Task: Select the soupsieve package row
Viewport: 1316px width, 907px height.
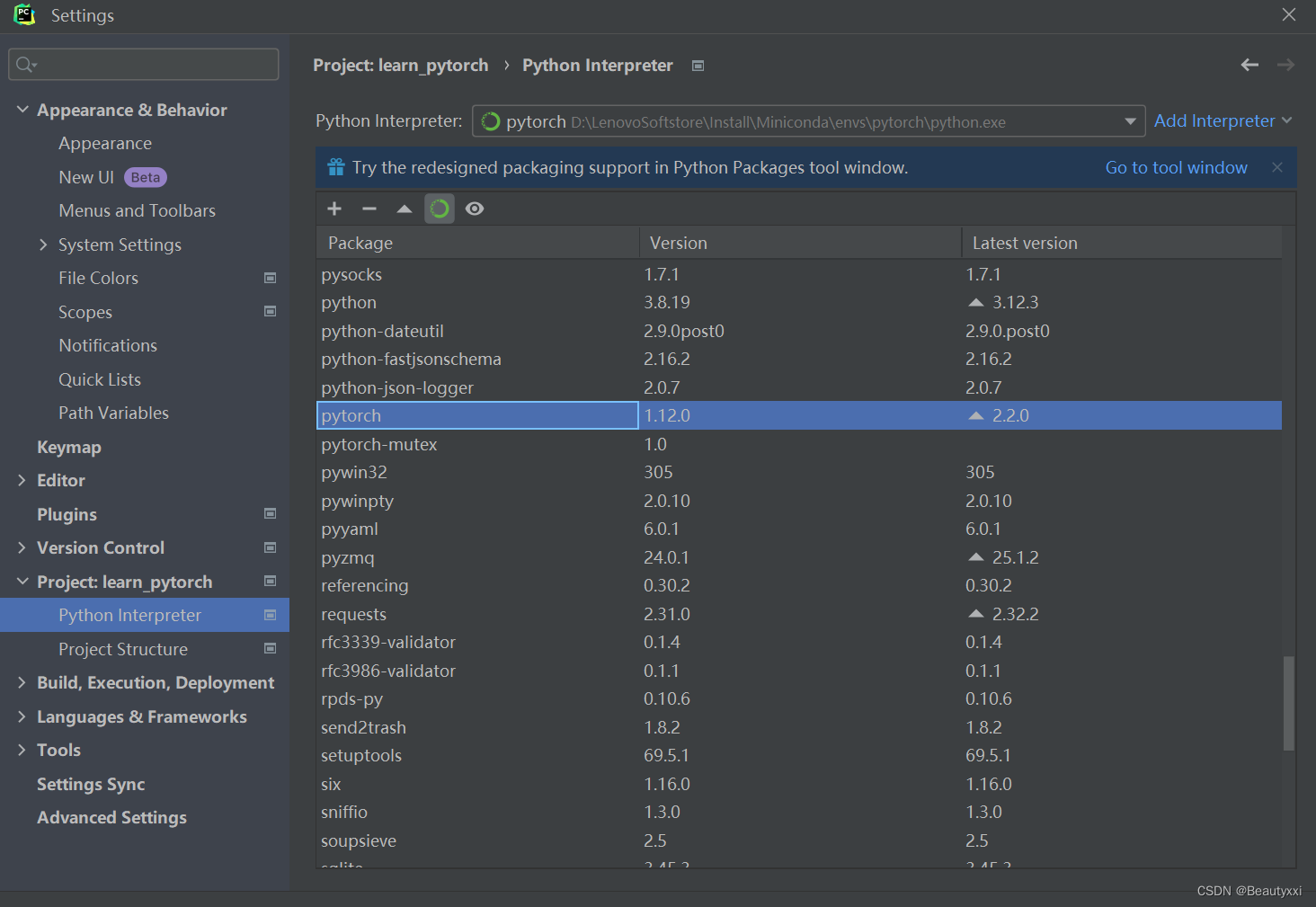Action: click(799, 840)
